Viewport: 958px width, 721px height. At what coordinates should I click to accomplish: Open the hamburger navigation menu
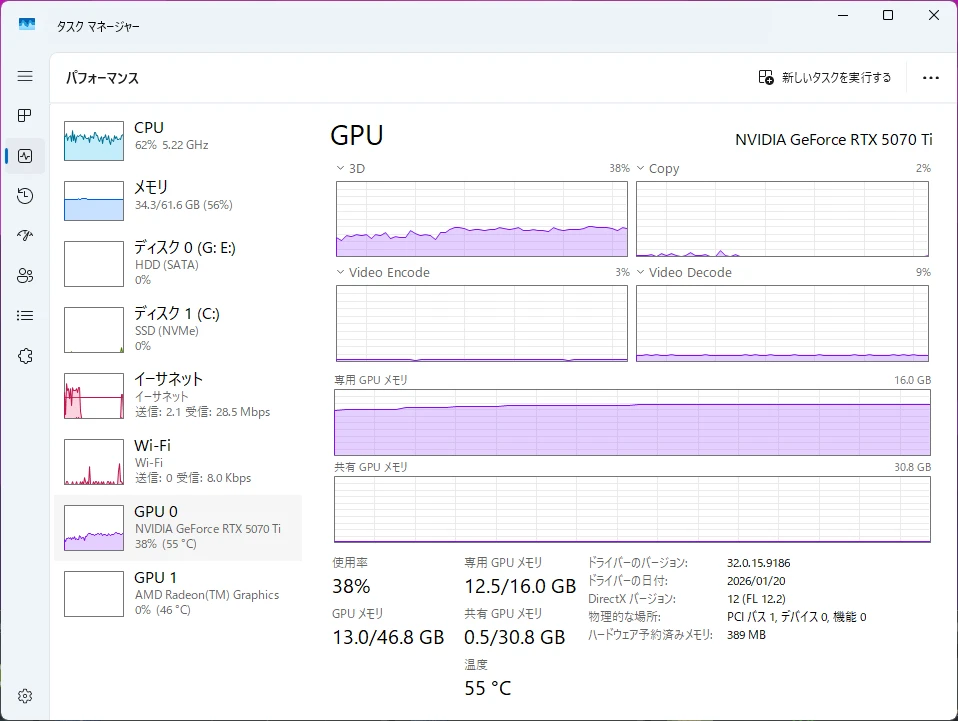click(x=25, y=76)
